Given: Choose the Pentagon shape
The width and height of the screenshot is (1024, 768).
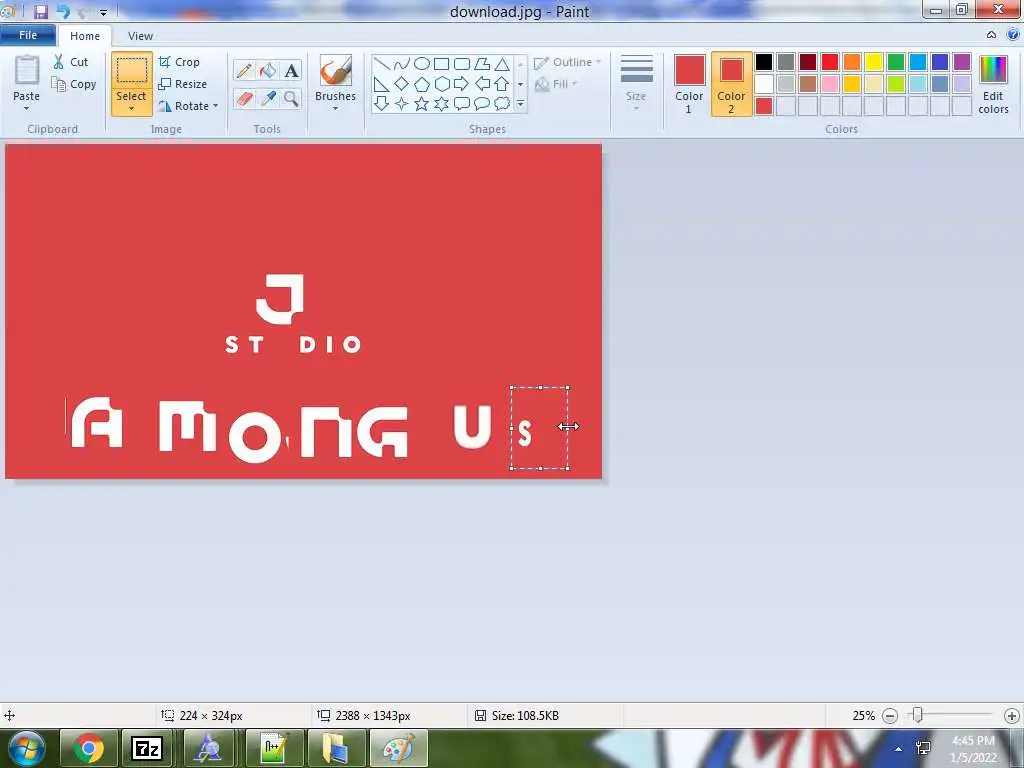Looking at the screenshot, I should (x=422, y=84).
